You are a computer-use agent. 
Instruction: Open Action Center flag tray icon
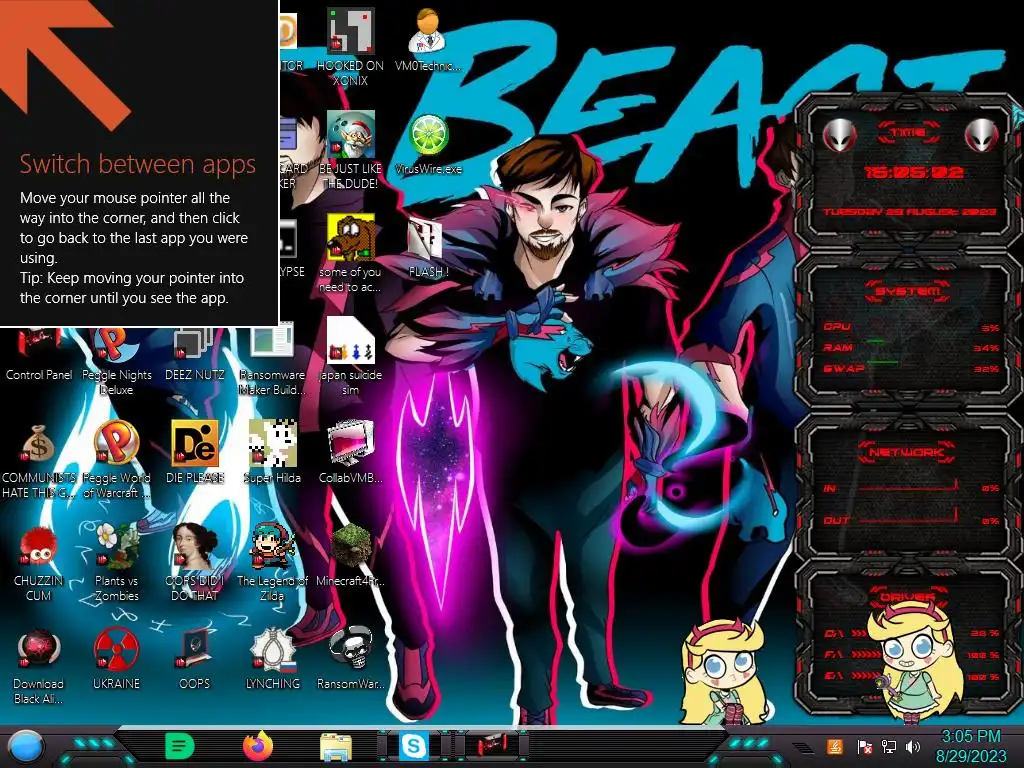coord(864,747)
